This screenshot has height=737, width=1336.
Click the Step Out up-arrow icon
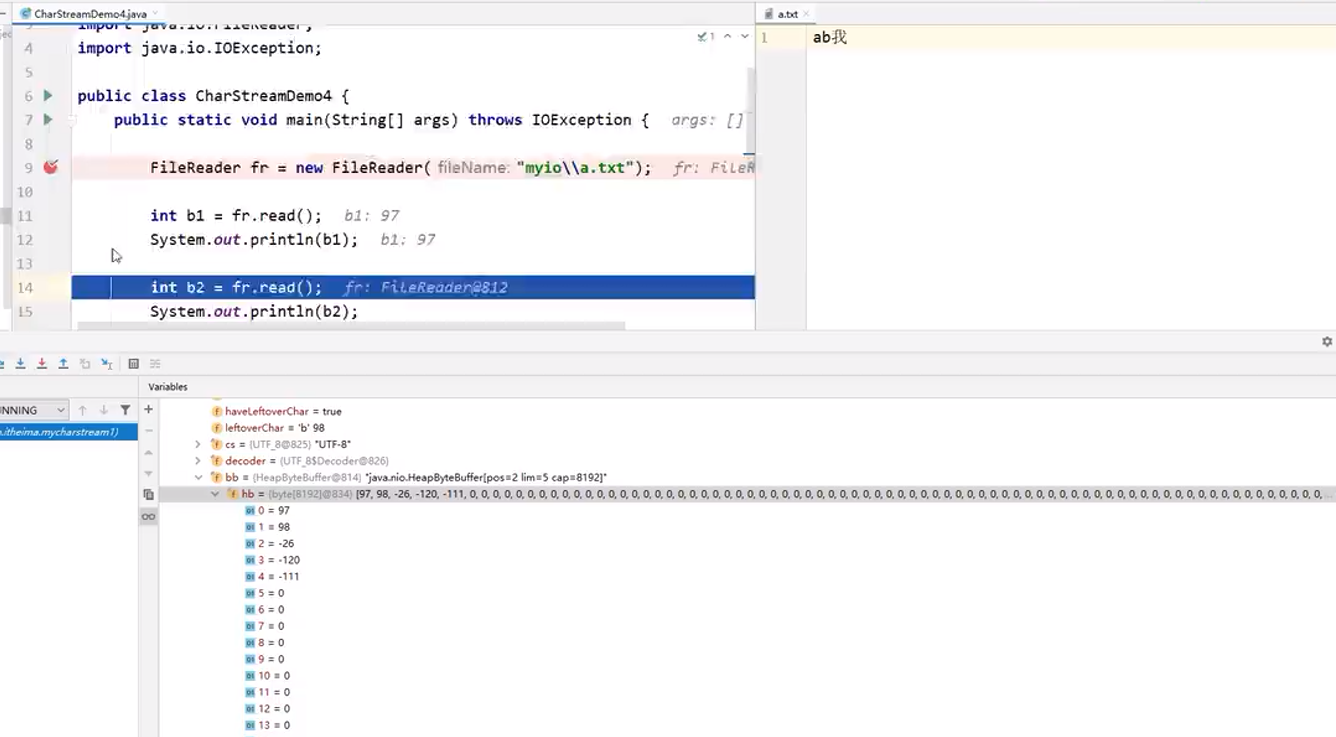point(63,364)
